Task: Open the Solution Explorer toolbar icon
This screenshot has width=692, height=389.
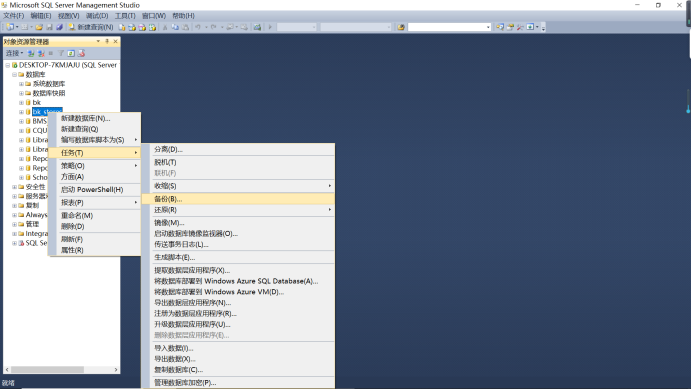Action: pos(500,27)
